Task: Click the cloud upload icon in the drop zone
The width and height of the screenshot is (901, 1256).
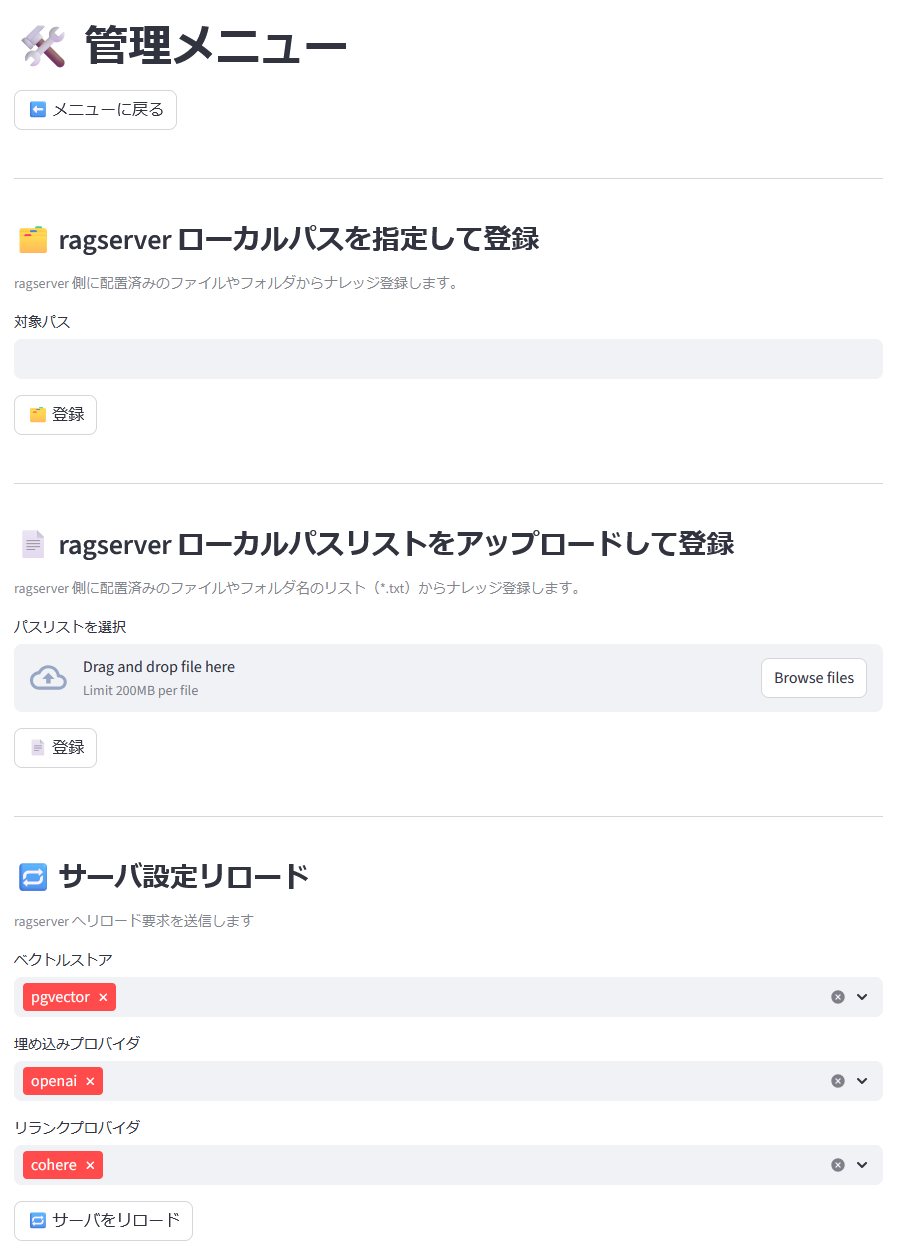Action: pyautogui.click(x=47, y=677)
